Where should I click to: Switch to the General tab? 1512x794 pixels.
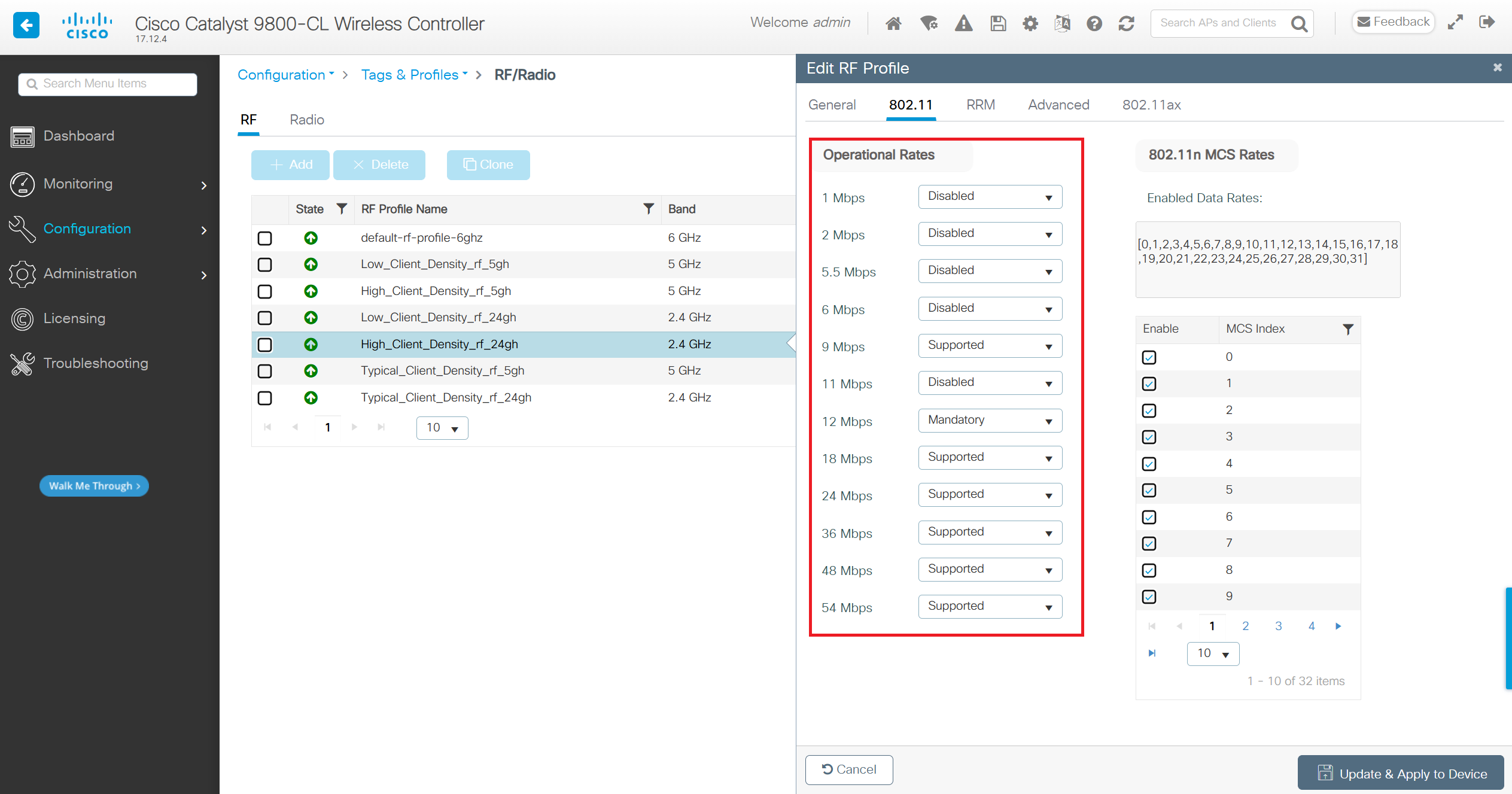832,105
